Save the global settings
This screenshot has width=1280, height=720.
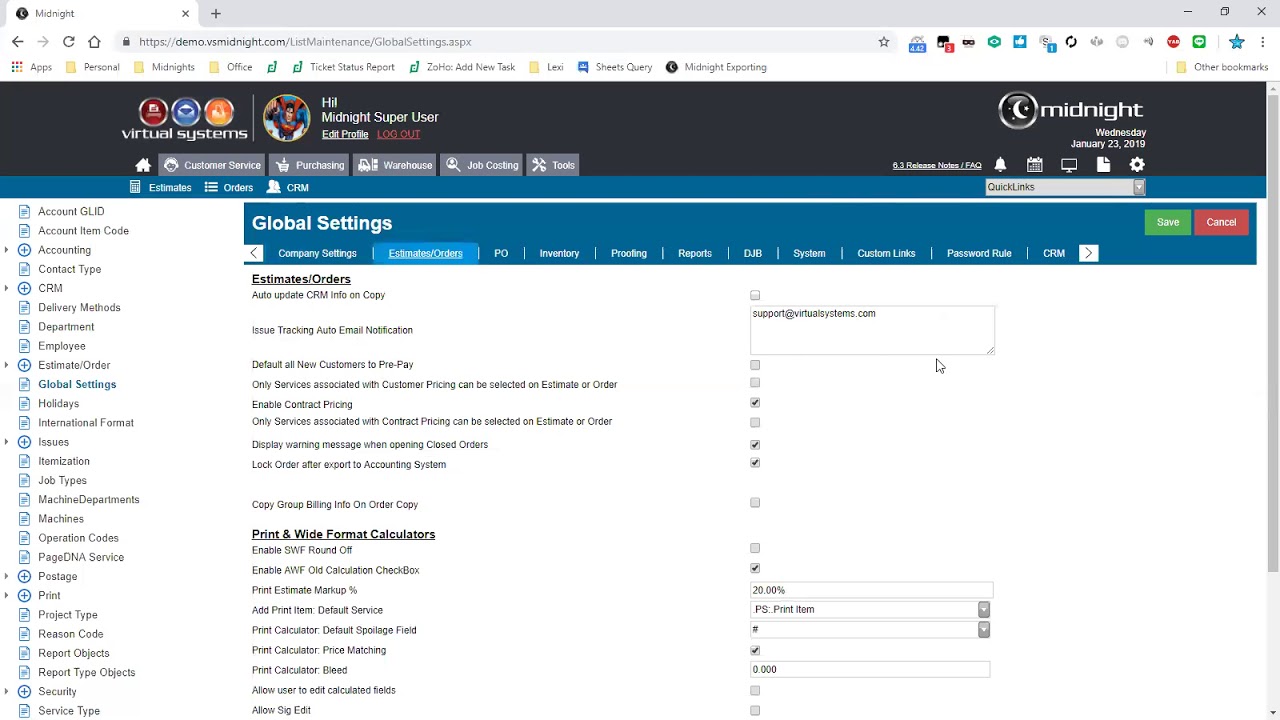(x=1168, y=222)
